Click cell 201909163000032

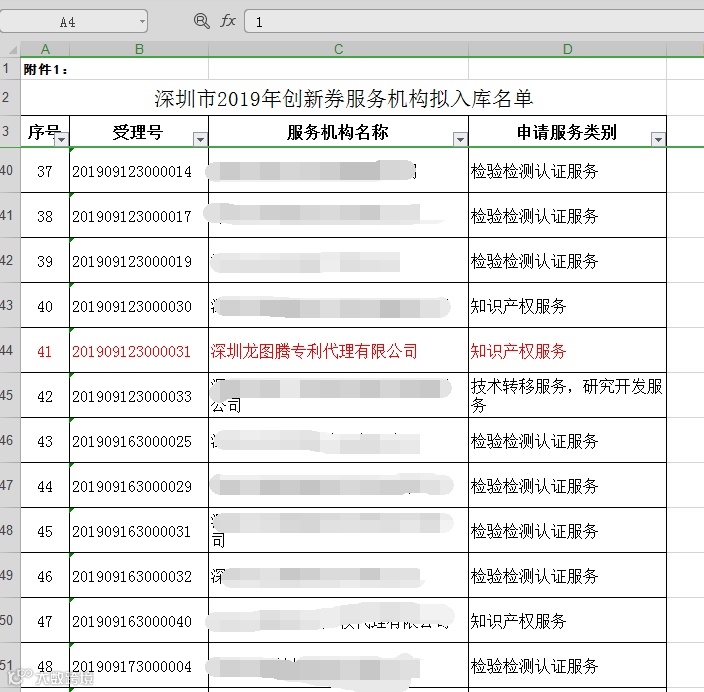click(139, 576)
